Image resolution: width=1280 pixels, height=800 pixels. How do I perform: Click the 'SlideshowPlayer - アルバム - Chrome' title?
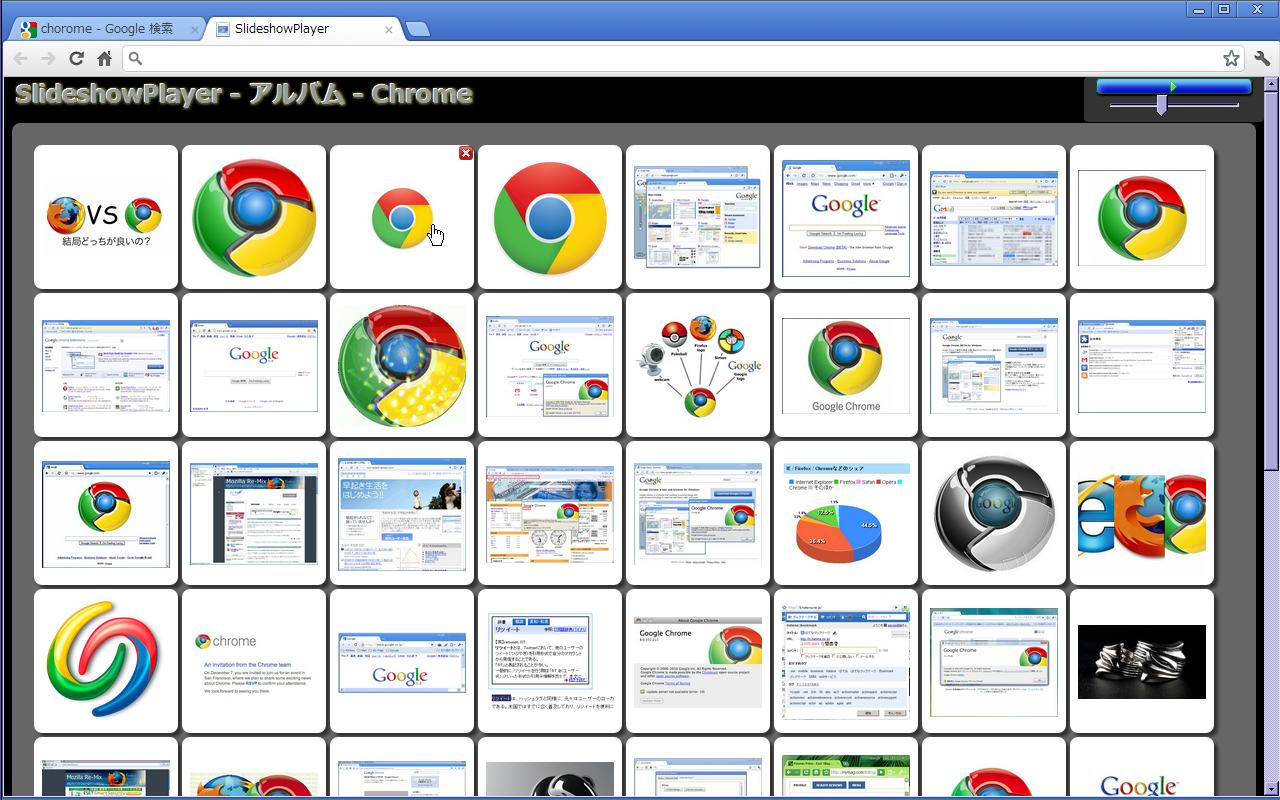pyautogui.click(x=243, y=94)
